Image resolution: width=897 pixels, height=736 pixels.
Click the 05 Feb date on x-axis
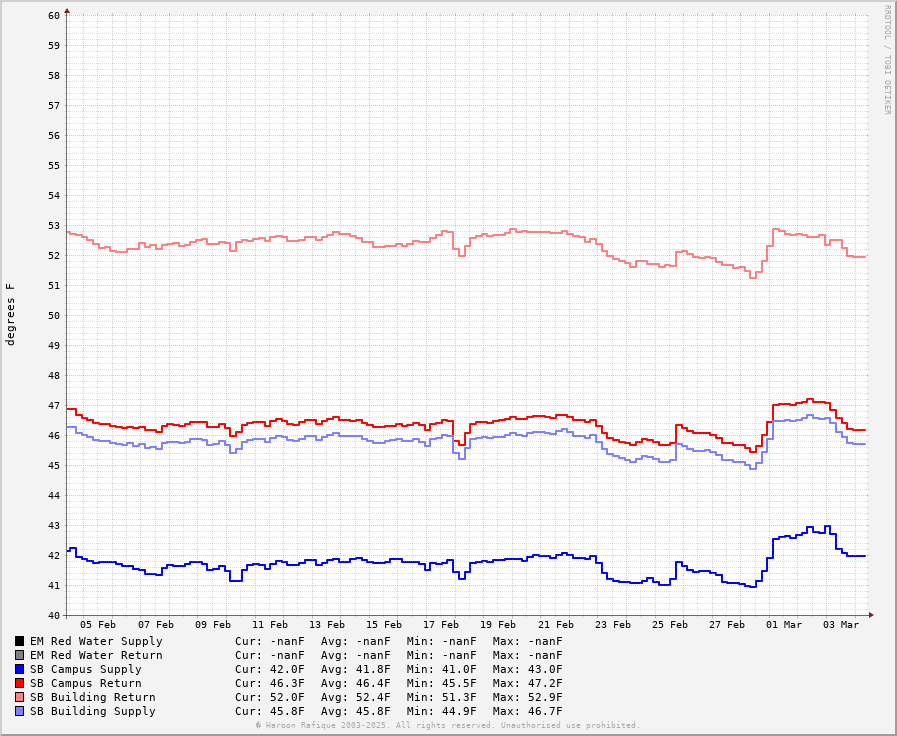coord(98,625)
